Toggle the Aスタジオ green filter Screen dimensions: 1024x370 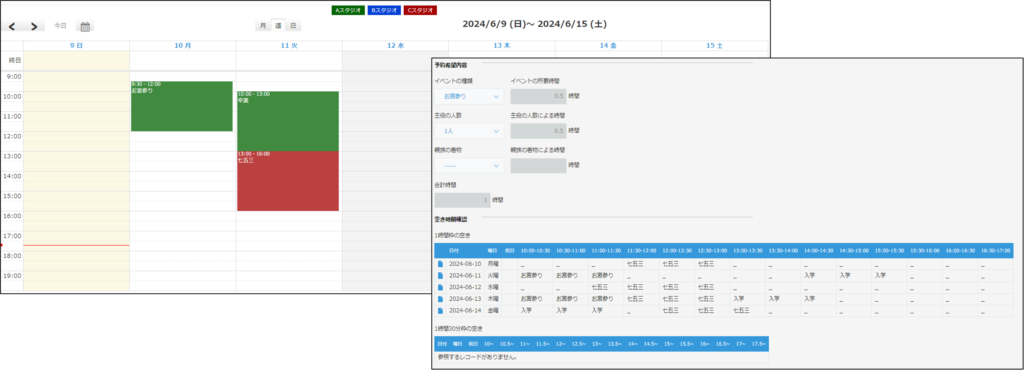[347, 10]
